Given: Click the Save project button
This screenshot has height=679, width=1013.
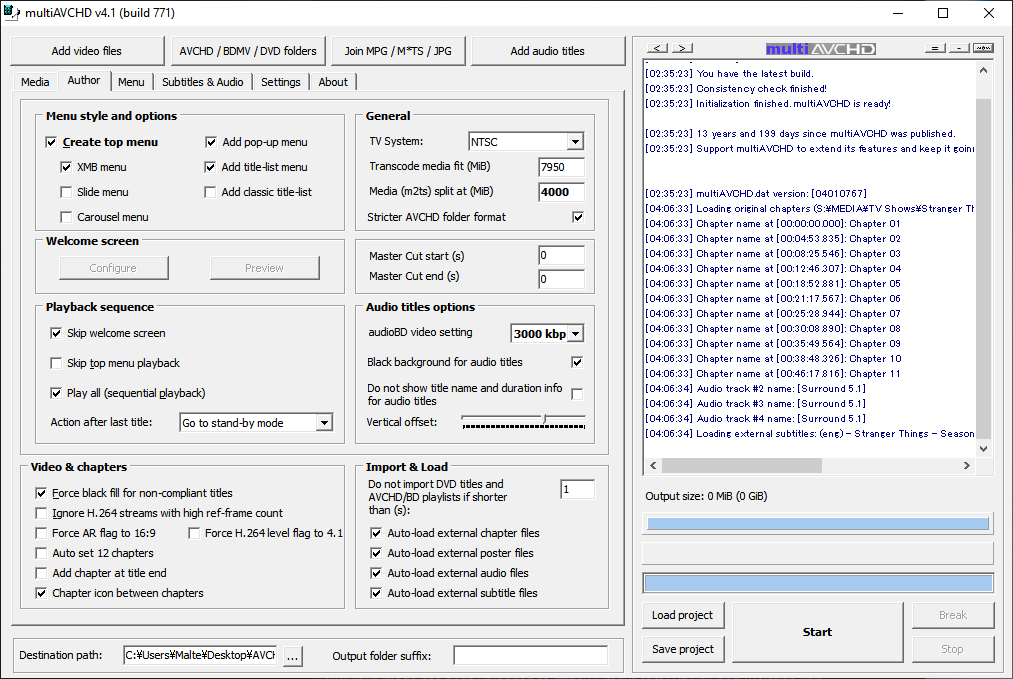Looking at the screenshot, I should coord(683,649).
